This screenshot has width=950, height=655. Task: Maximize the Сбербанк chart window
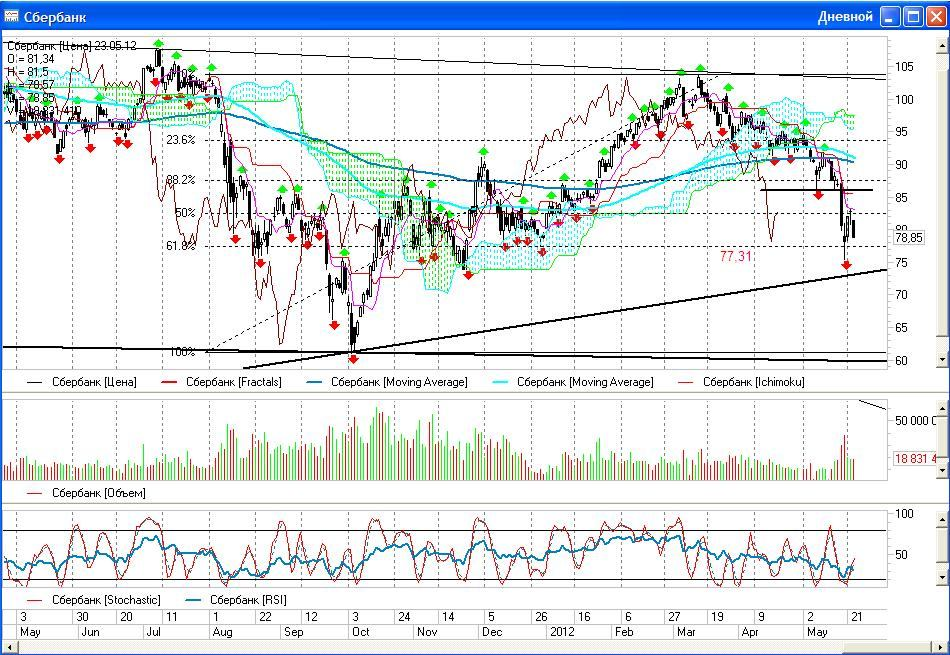tap(913, 17)
